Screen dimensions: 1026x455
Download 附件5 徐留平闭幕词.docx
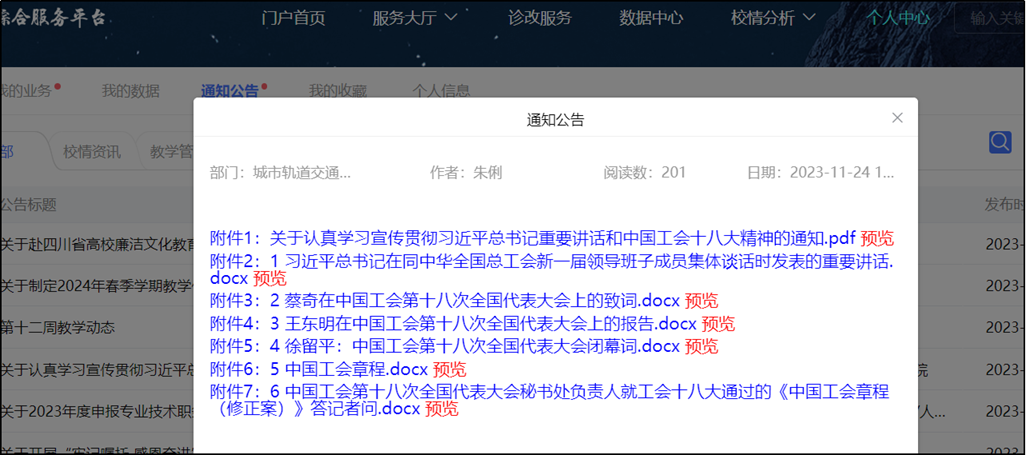(x=446, y=346)
